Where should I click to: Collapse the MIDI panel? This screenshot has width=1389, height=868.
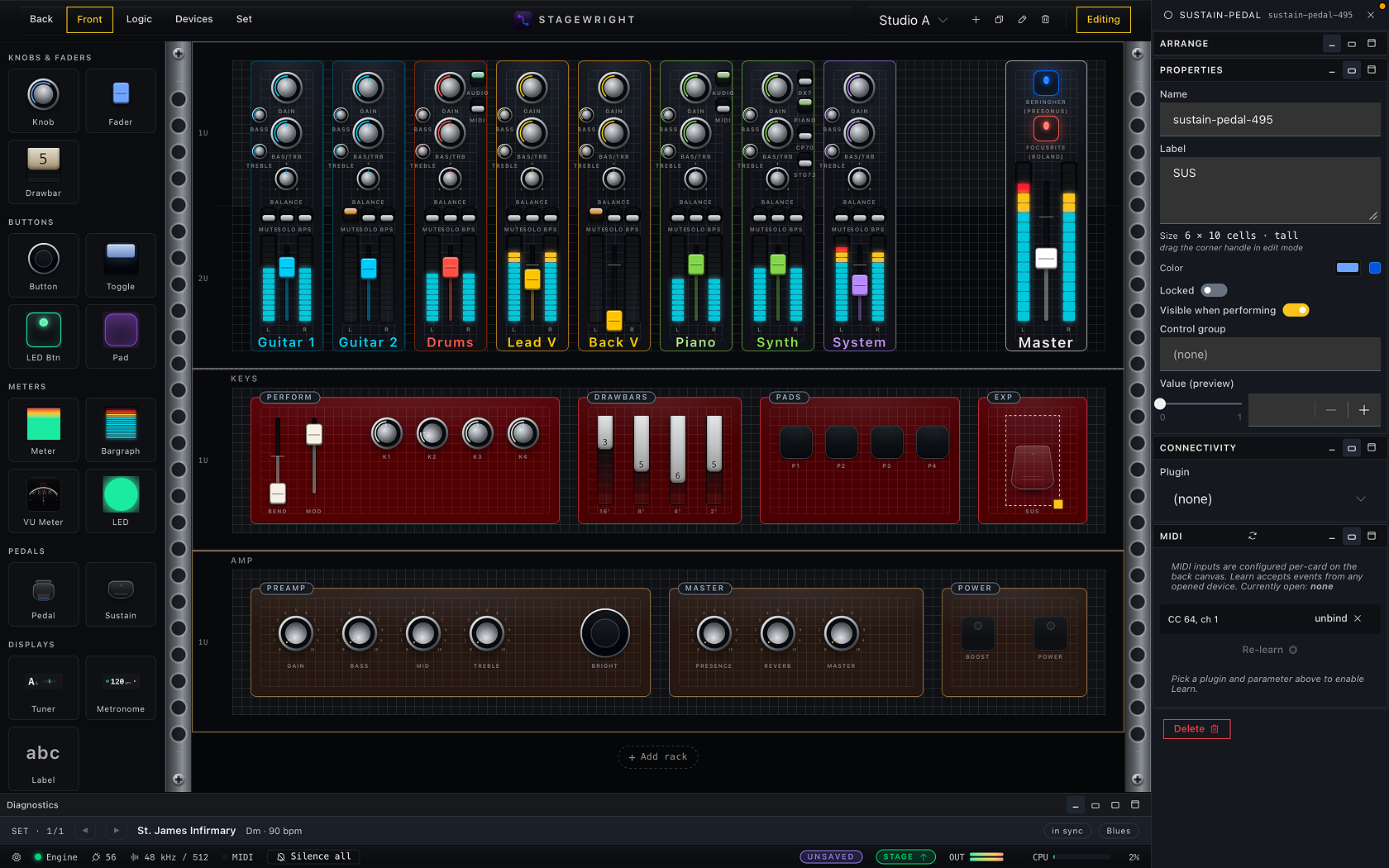[x=1331, y=536]
